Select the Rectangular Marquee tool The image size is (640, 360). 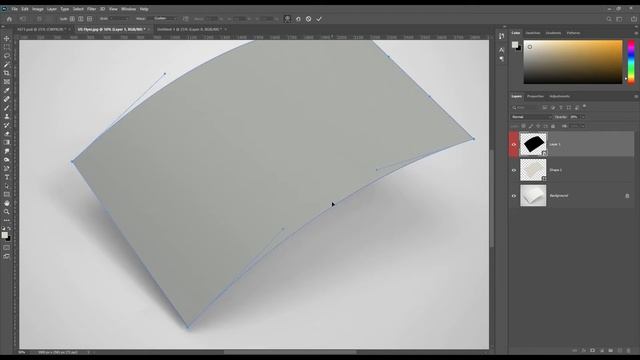(x=7, y=47)
